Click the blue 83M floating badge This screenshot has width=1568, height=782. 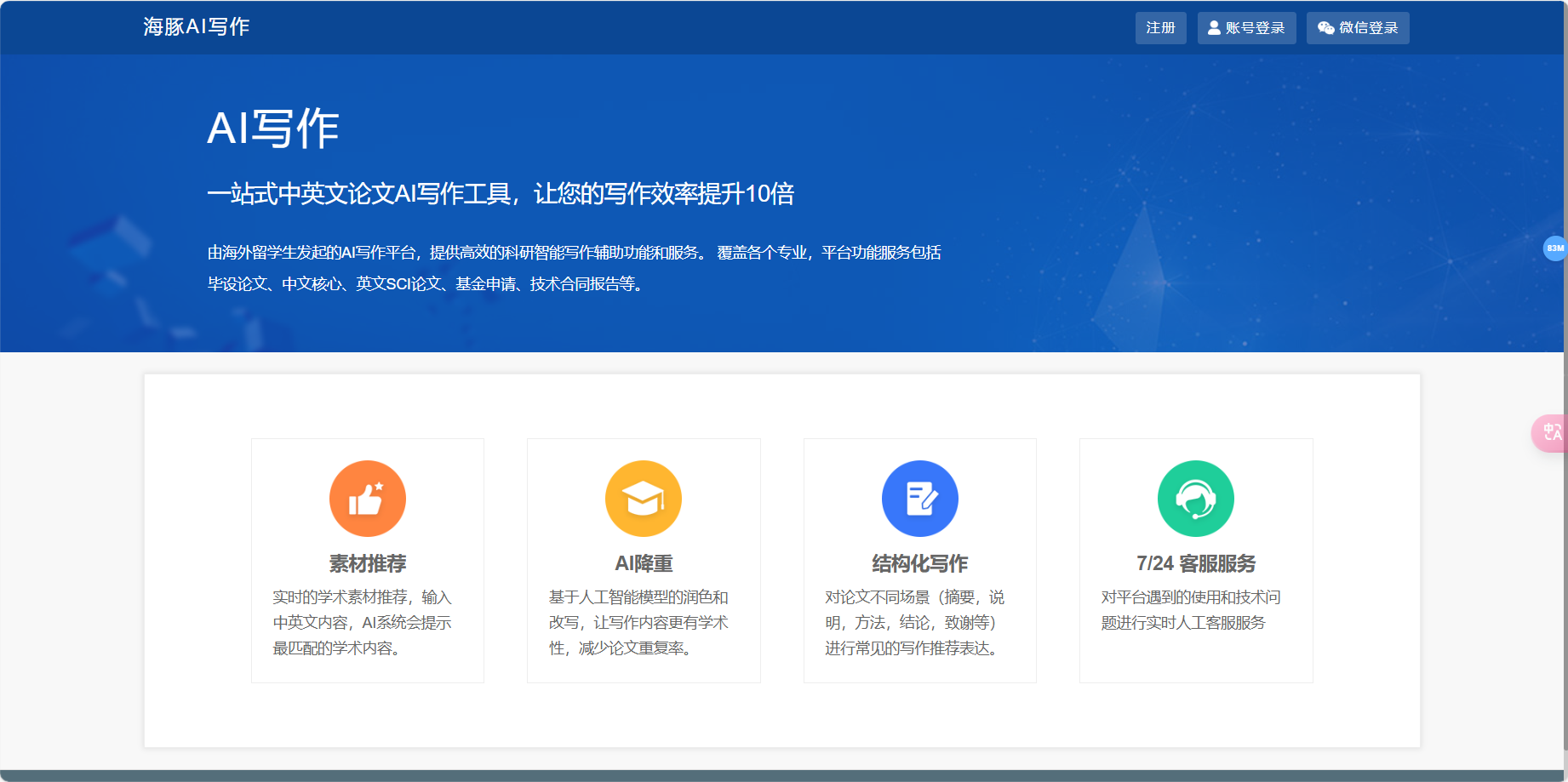(1554, 248)
